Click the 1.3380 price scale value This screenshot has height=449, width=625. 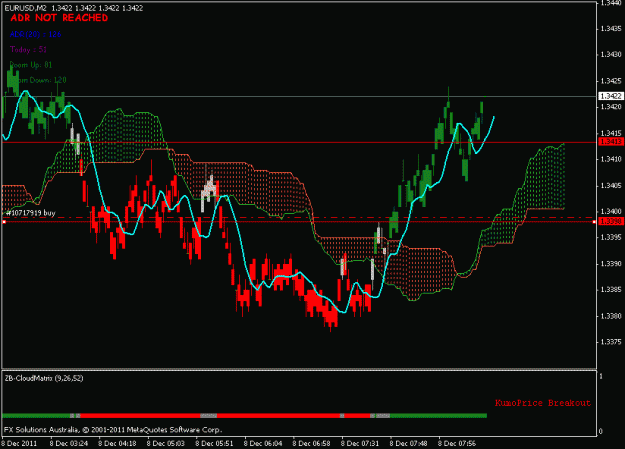tap(611, 316)
